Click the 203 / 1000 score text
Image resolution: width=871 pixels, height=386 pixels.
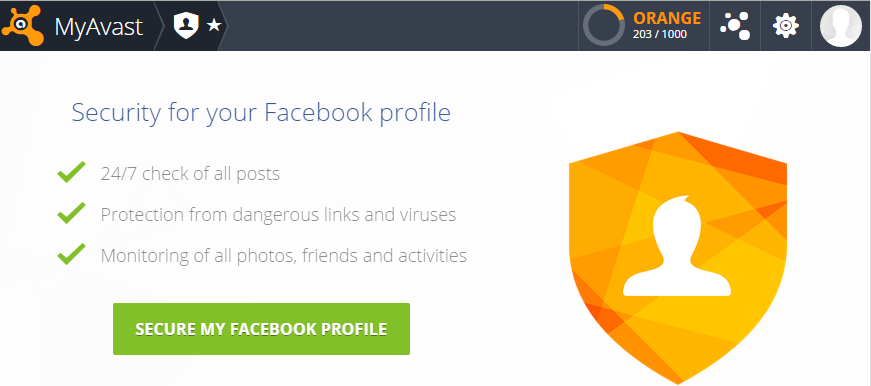pos(660,34)
